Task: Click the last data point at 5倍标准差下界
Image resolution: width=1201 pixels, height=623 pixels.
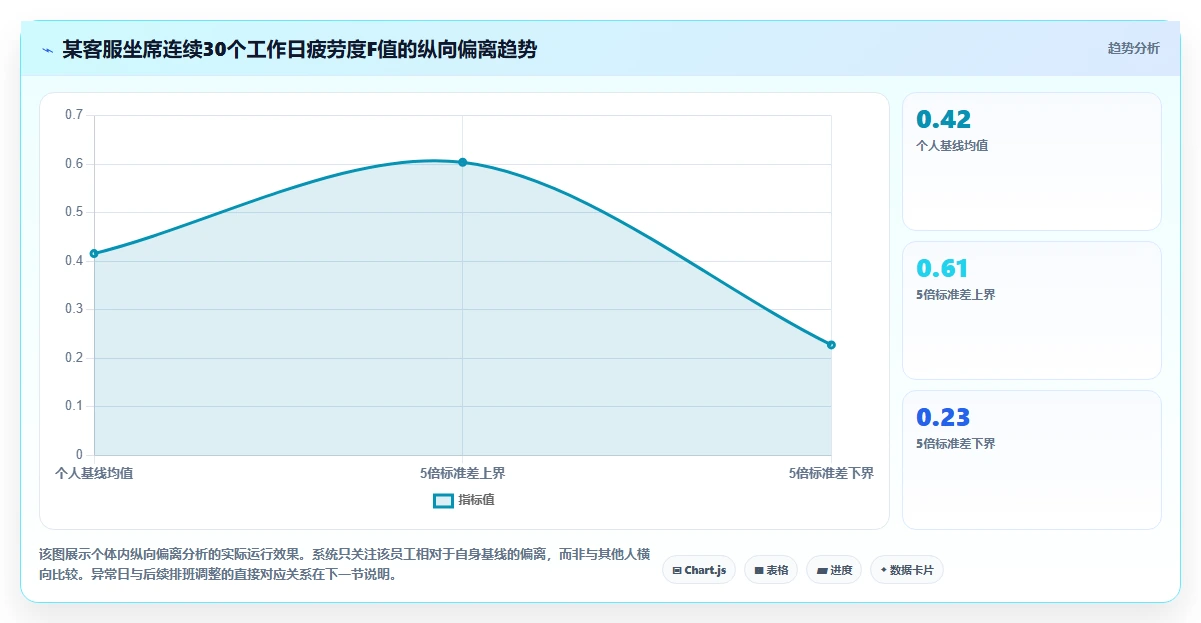Action: pos(831,345)
